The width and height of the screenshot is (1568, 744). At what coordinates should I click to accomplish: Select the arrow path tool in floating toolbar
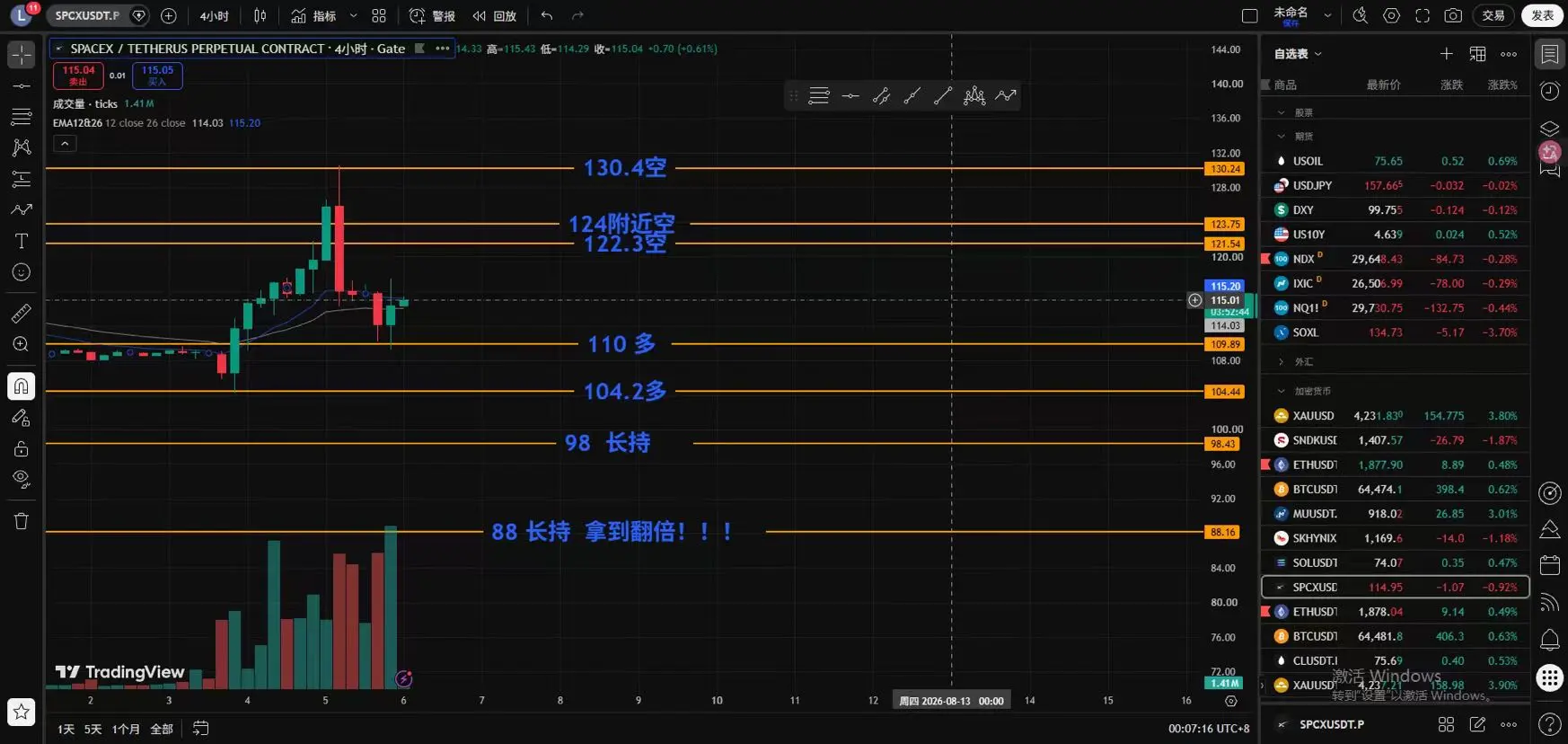click(x=1006, y=96)
